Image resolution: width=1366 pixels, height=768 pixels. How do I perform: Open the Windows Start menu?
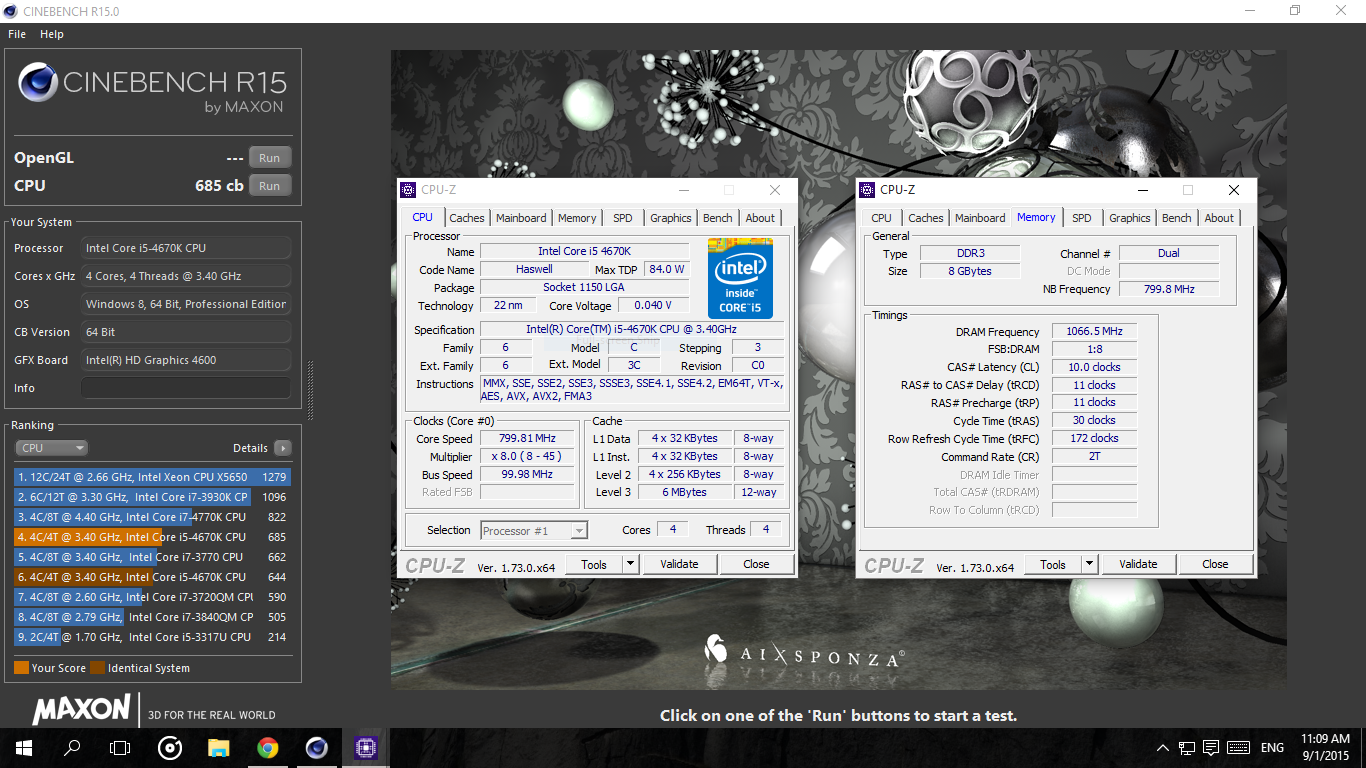pos(23,748)
